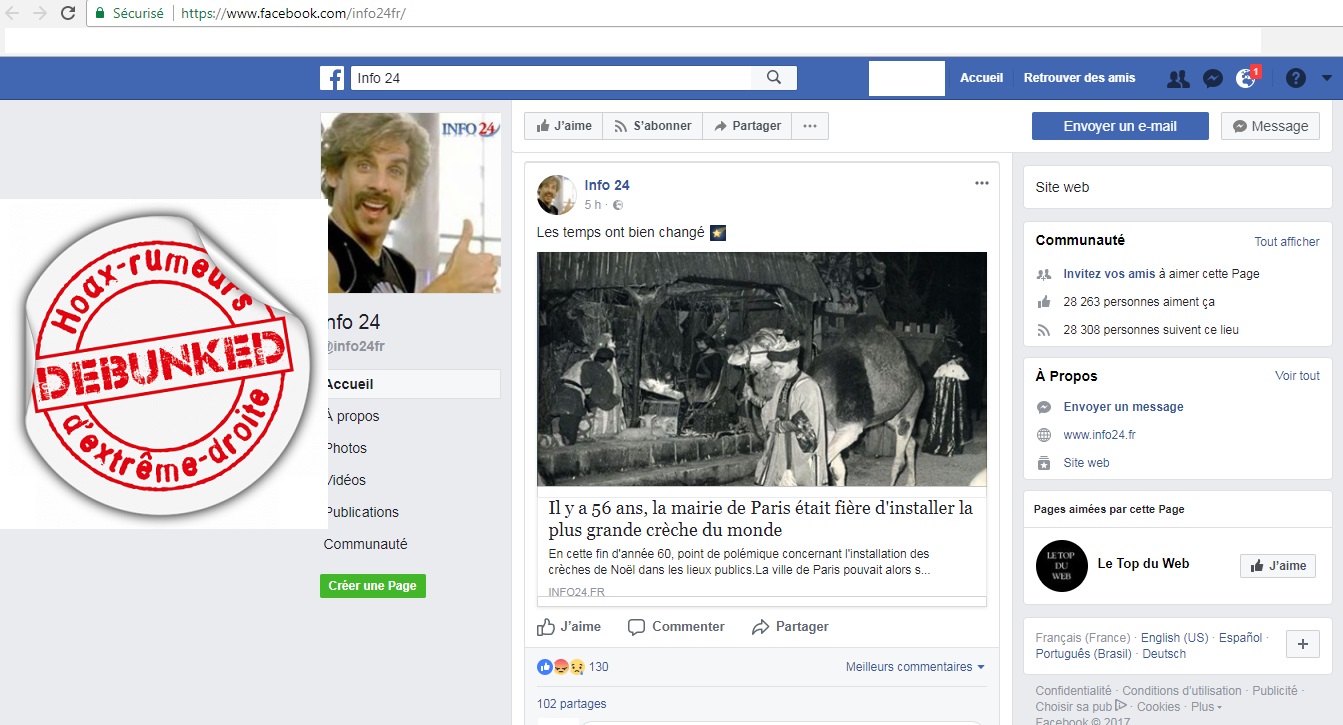This screenshot has height=725, width=1343.
Task: Select Accueil in page sidebar
Action: 410,384
